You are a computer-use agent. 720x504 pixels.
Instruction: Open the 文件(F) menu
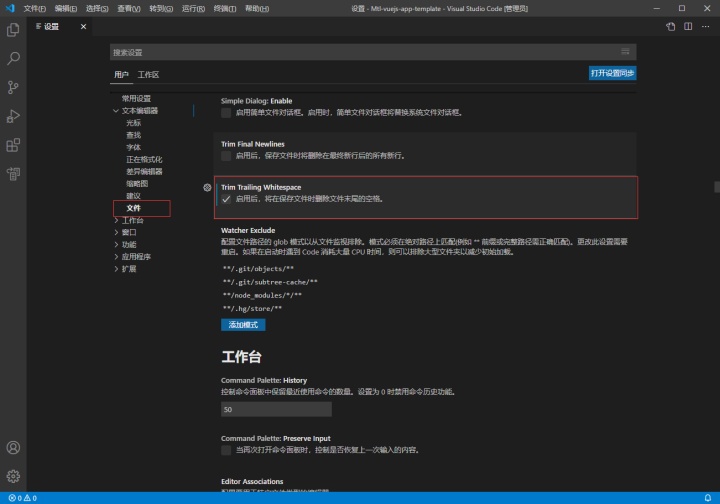coord(34,8)
